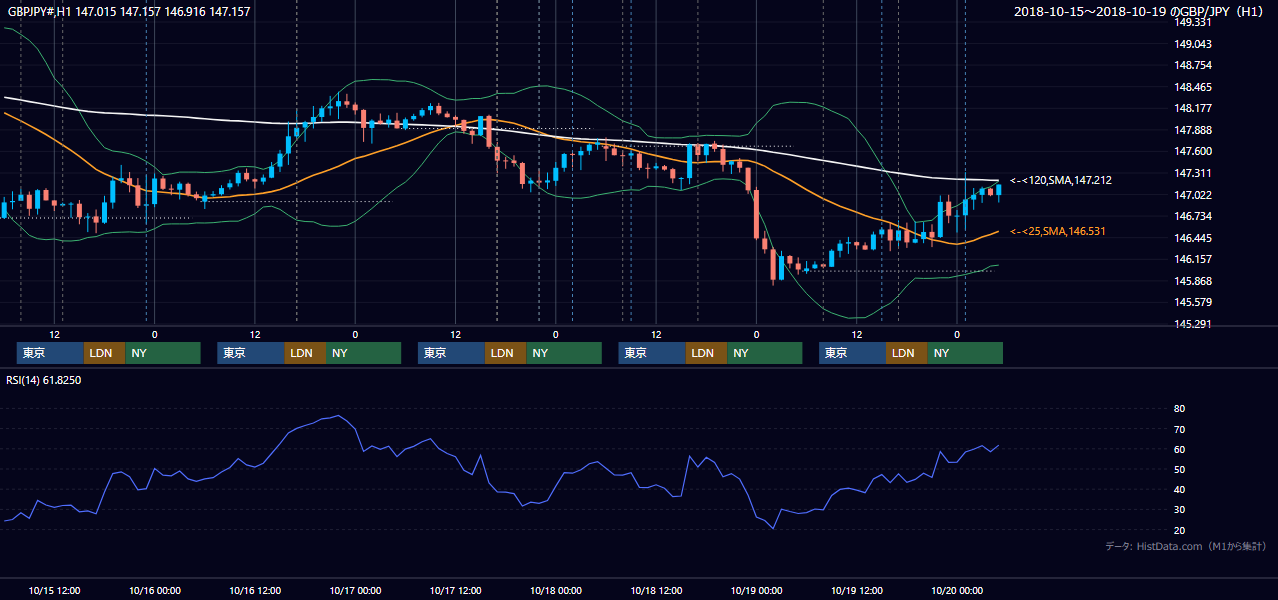
Task: Click the 10/17 00:00 time axis label
Action: pyautogui.click(x=355, y=590)
